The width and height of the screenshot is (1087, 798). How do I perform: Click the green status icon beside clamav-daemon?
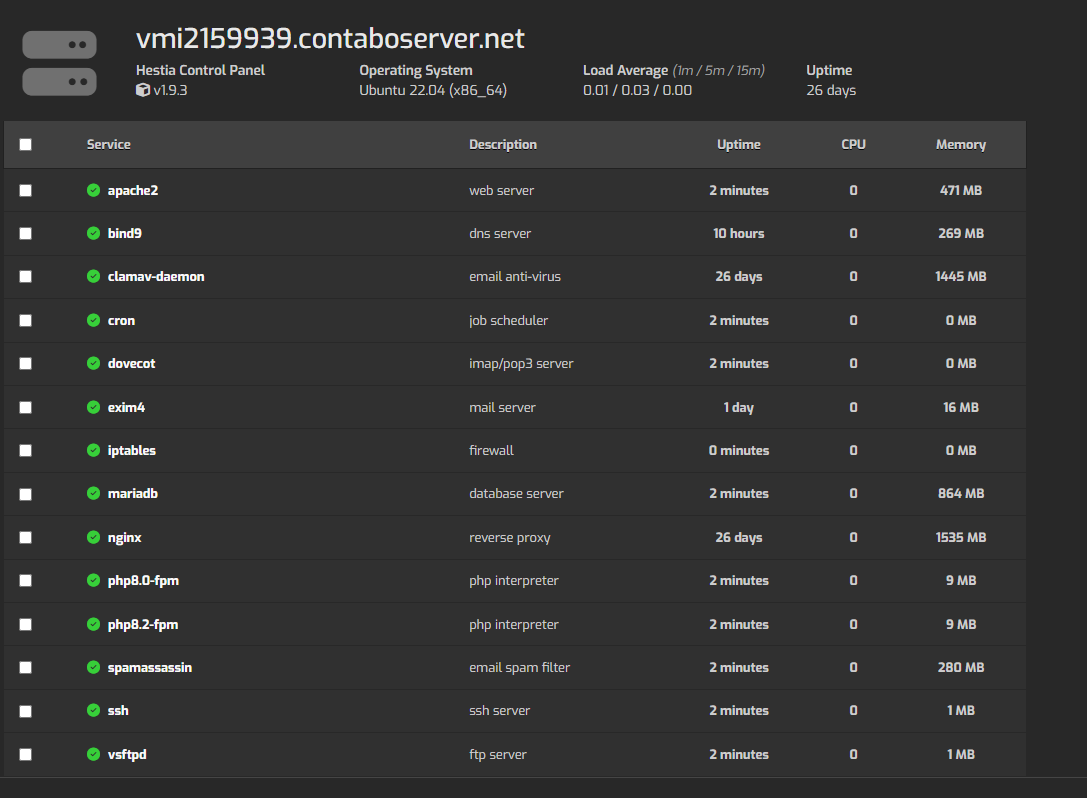95,276
